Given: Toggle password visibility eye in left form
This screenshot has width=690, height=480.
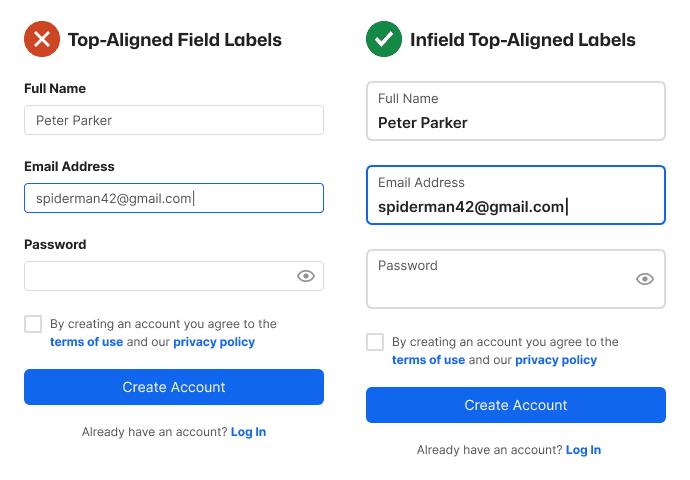Looking at the screenshot, I should (x=305, y=276).
